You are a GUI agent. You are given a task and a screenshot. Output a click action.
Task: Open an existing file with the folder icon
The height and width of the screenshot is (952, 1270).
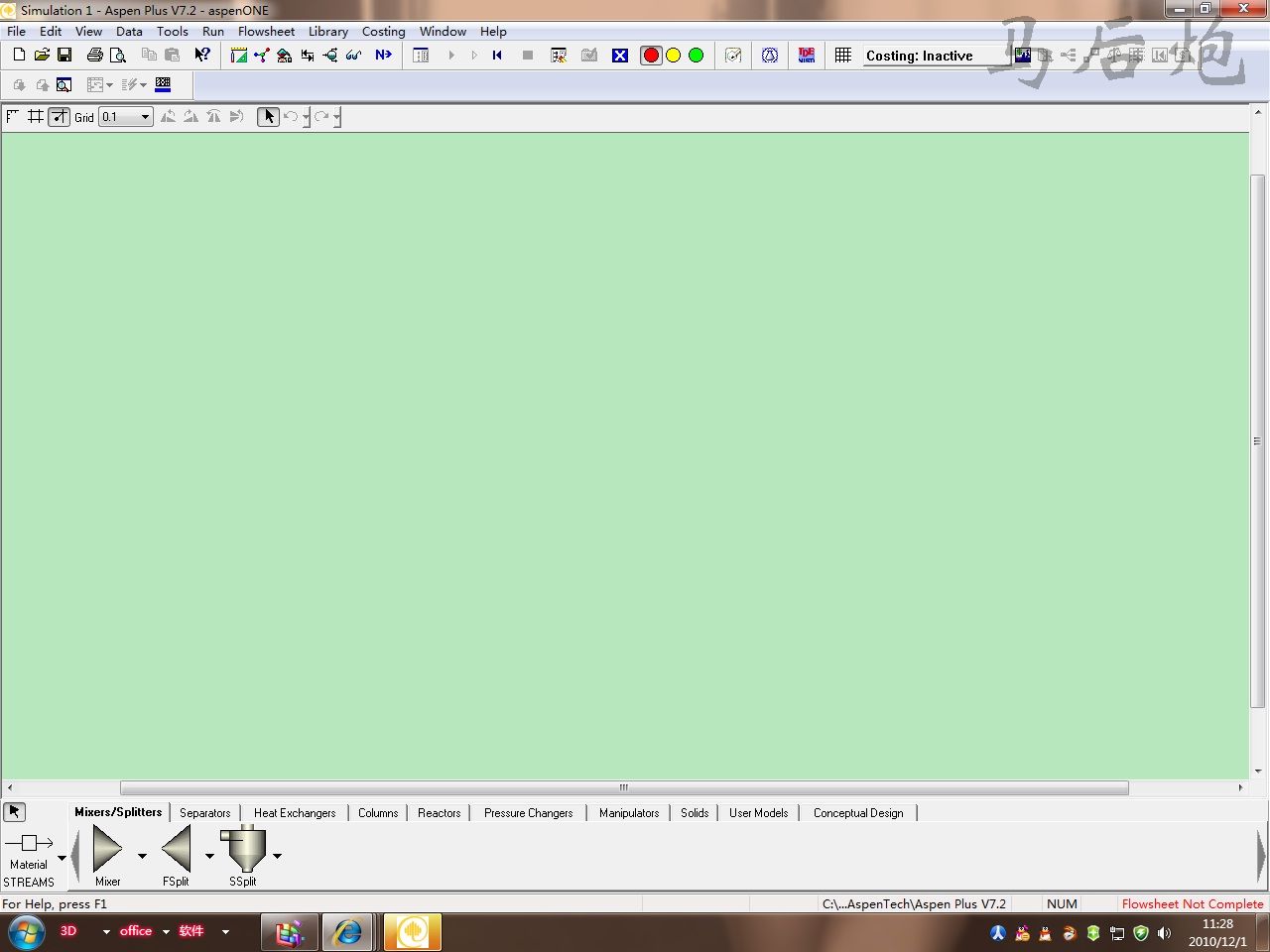coord(42,56)
